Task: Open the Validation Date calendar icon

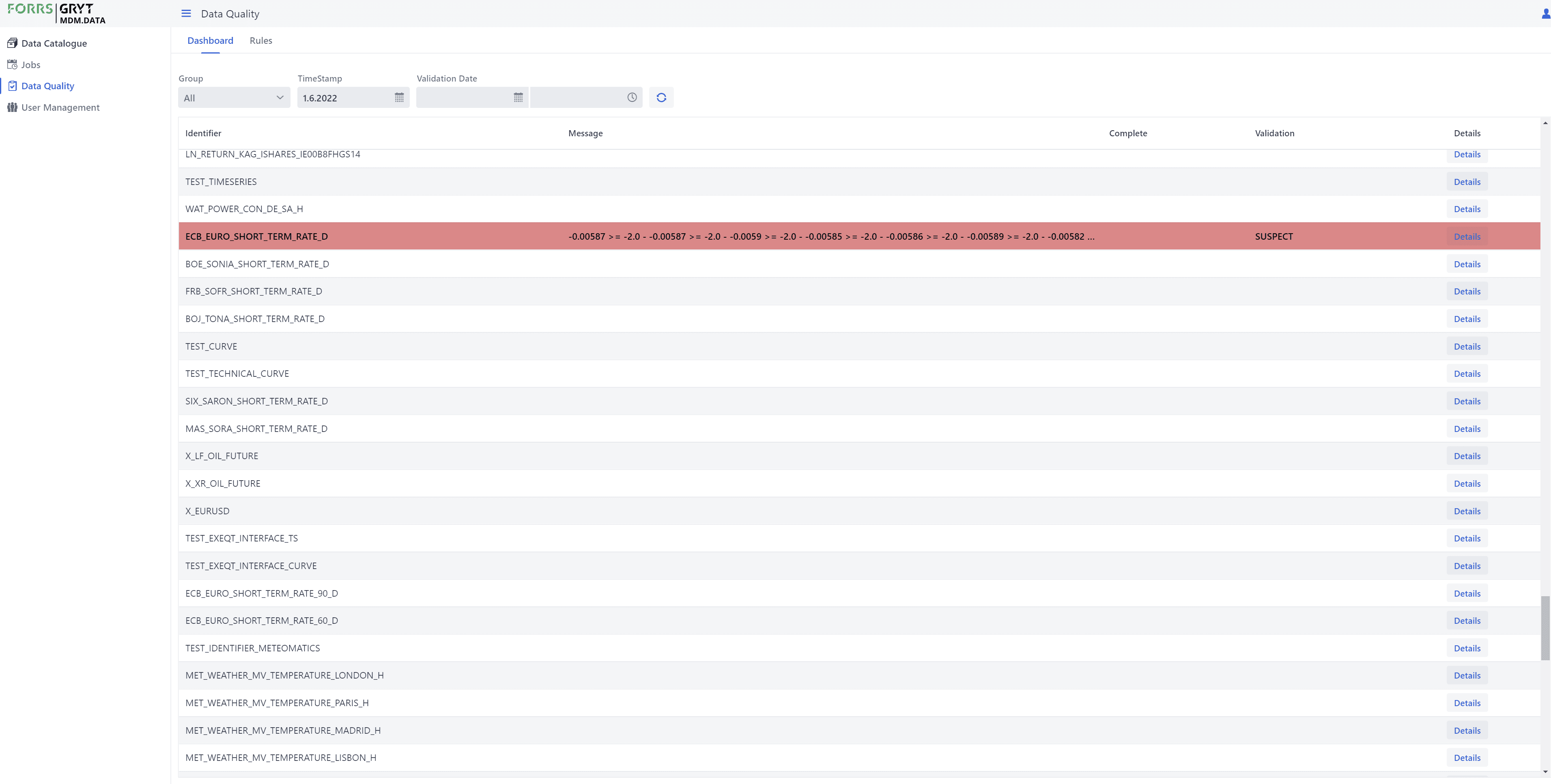Action: tap(518, 98)
